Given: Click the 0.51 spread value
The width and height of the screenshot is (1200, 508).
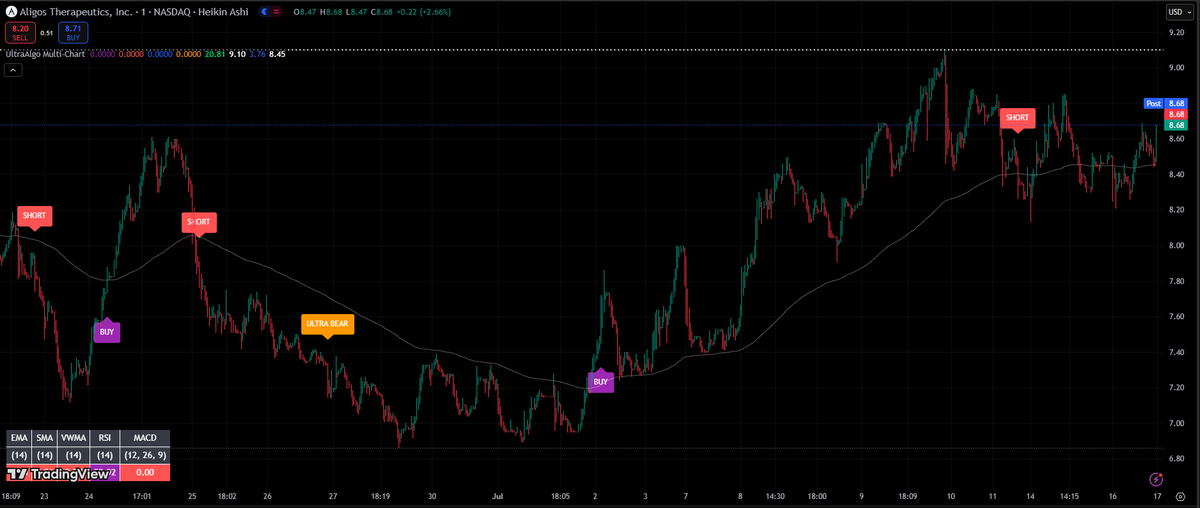Looking at the screenshot, I should pos(47,33).
